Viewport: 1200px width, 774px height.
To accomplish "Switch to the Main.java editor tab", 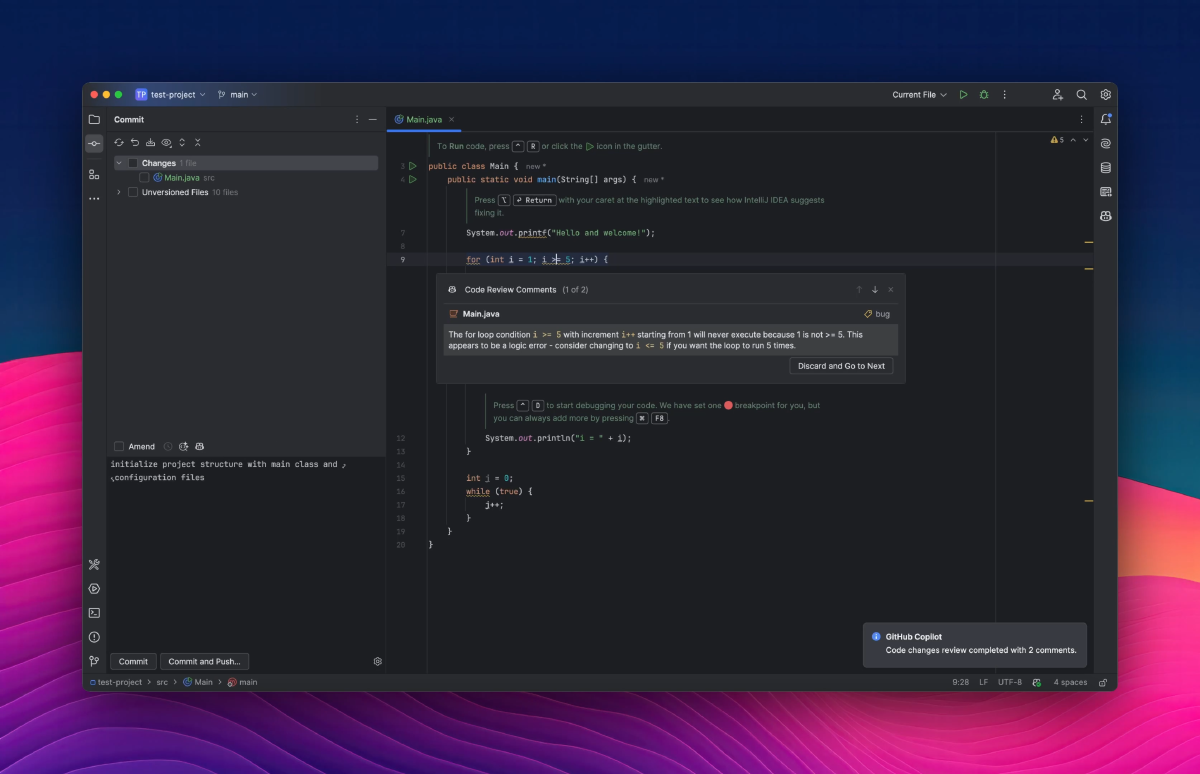I will click(x=423, y=120).
